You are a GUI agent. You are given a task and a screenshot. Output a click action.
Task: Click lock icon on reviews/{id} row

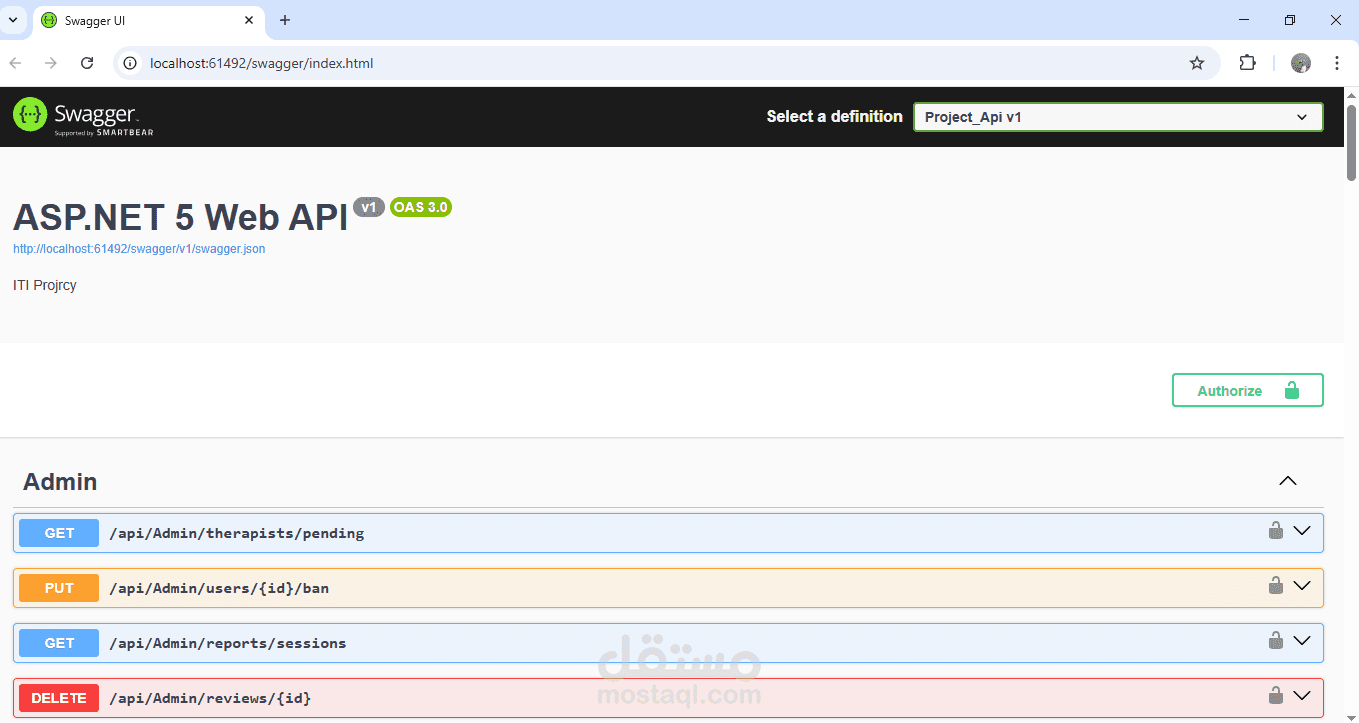point(1276,695)
